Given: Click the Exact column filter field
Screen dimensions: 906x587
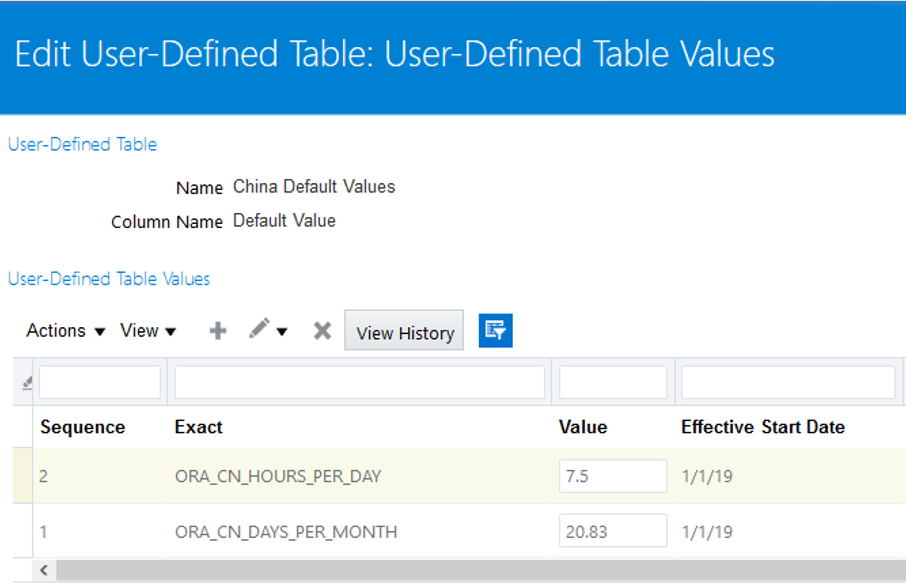Looking at the screenshot, I should pyautogui.click(x=360, y=382).
